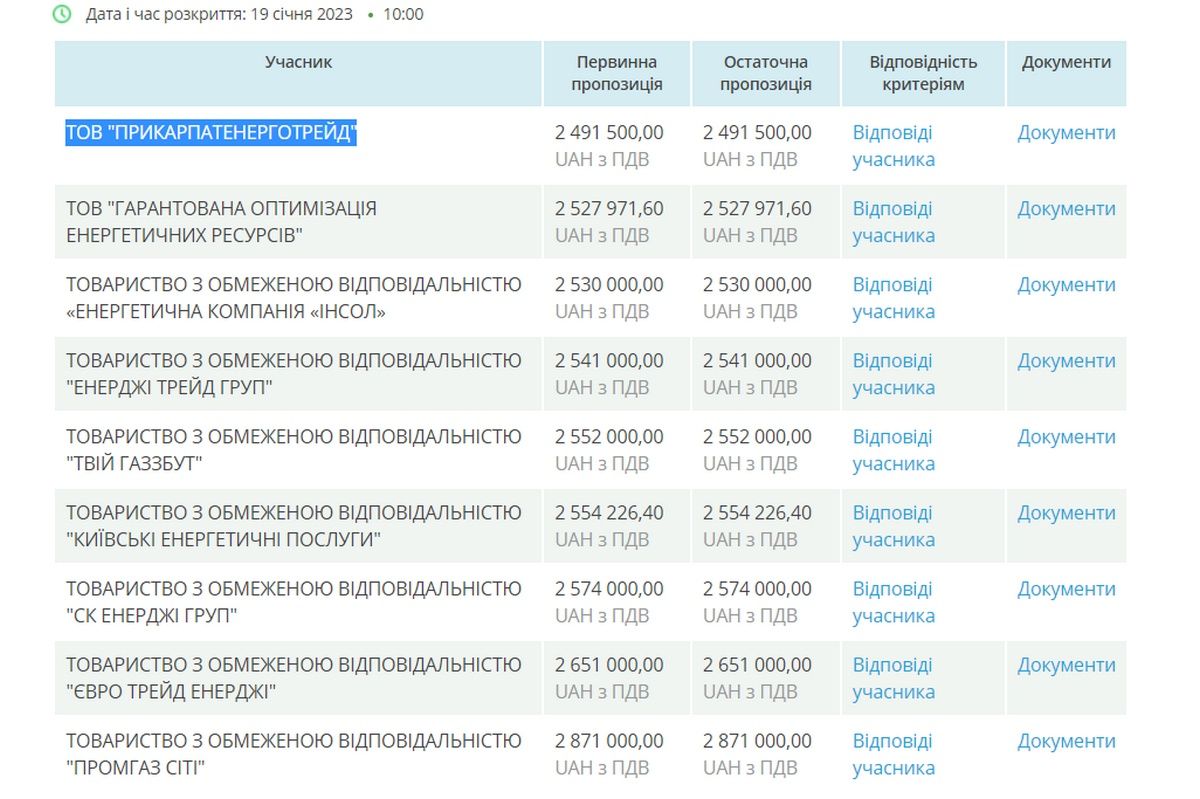The width and height of the screenshot is (1200, 799).
Task: Open Документи for "ЄВРО ТРЕЙД ЕНЕРДЖІ"
Action: 1066,664
